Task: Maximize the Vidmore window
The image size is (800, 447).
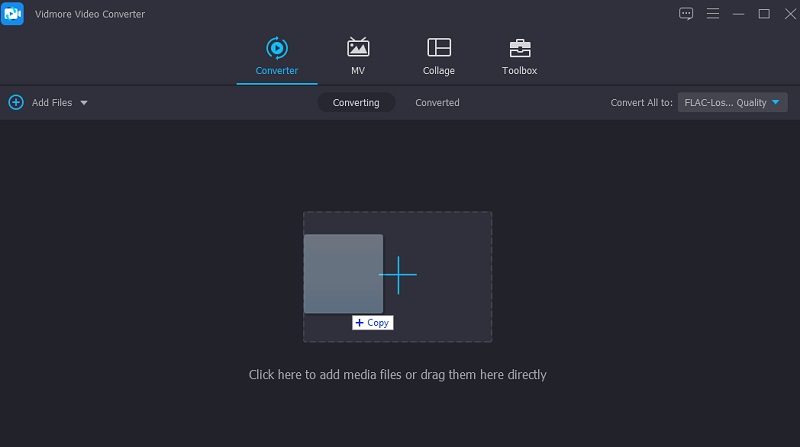Action: point(764,13)
